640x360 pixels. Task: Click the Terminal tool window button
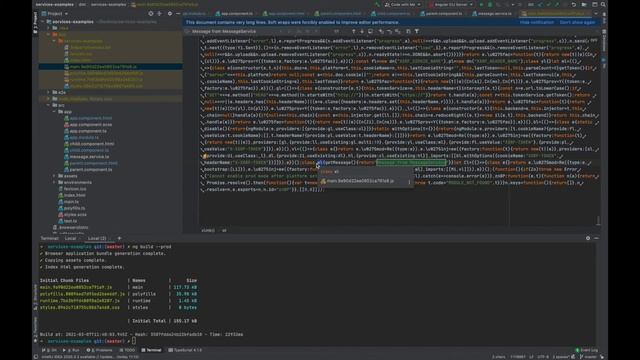[x=151, y=350]
